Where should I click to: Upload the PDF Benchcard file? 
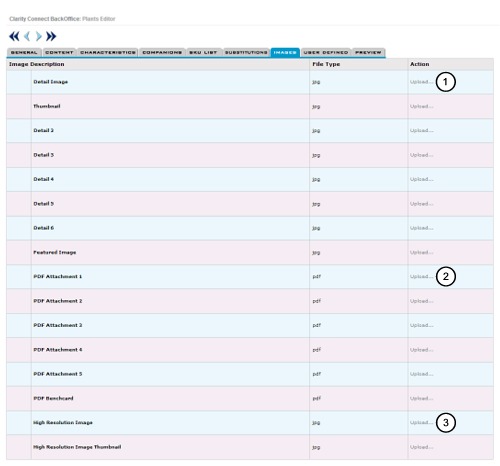tap(422, 398)
